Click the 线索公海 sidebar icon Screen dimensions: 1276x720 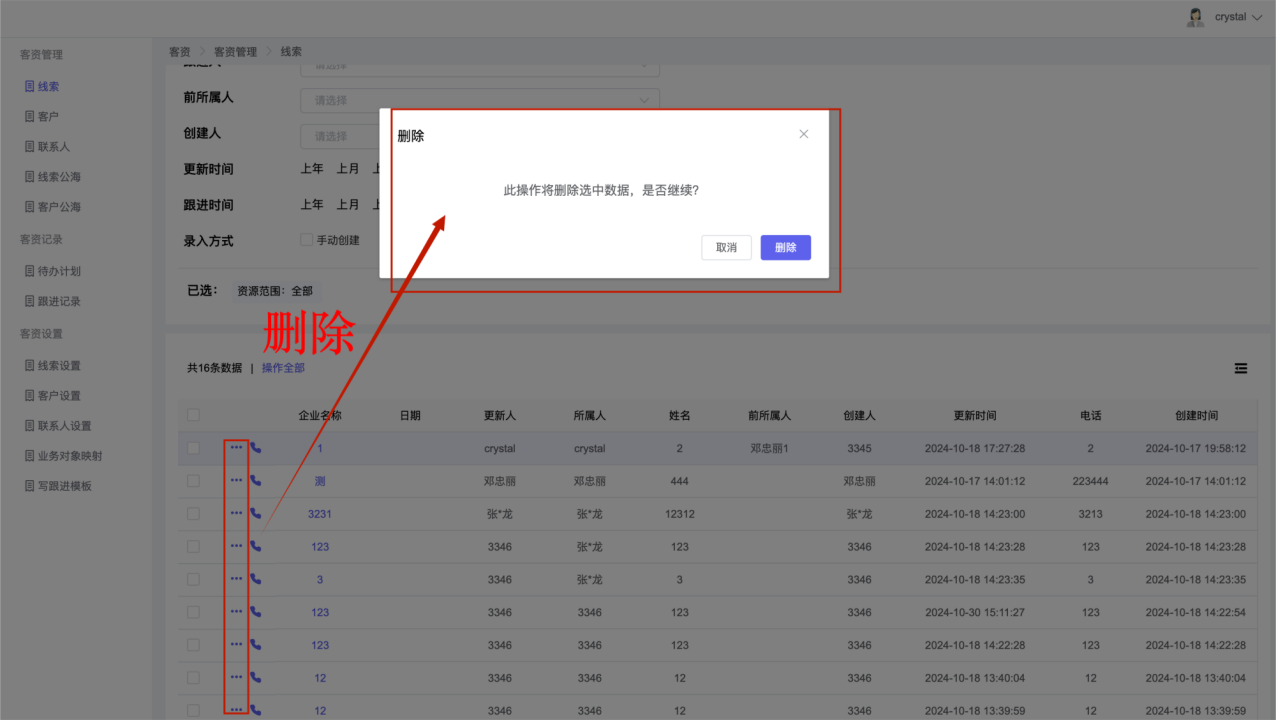(x=30, y=177)
